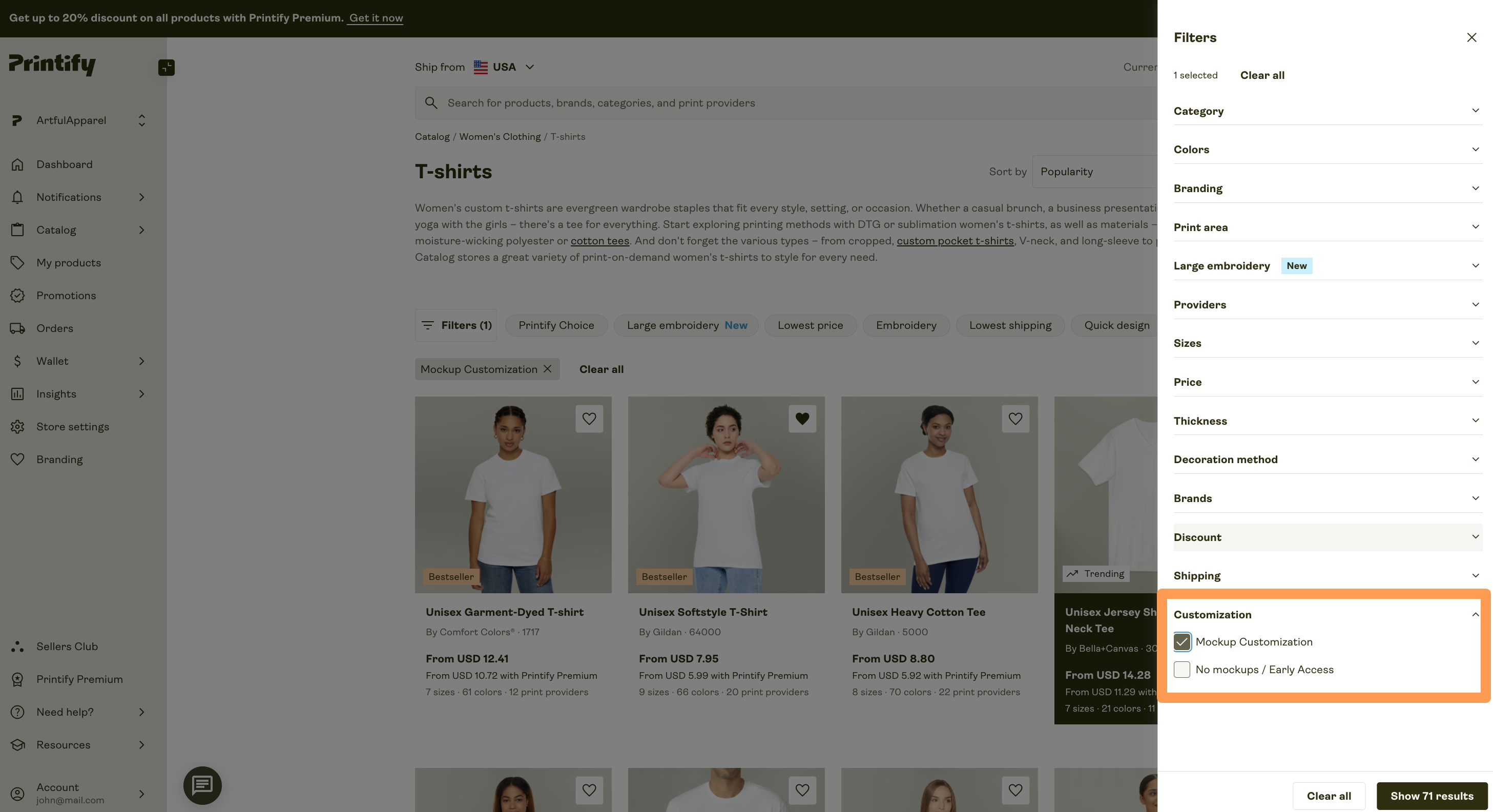
Task: Open Notifications in the sidebar
Action: tap(69, 197)
